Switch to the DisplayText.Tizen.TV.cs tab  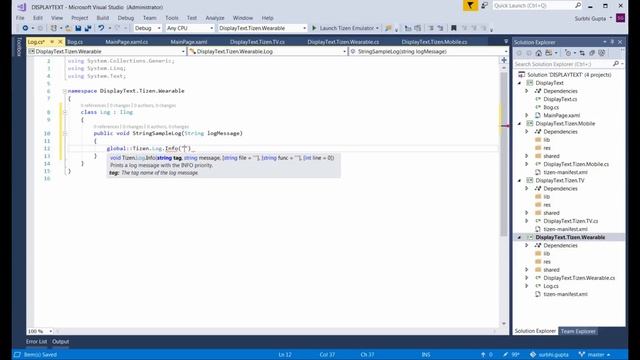pos(257,42)
